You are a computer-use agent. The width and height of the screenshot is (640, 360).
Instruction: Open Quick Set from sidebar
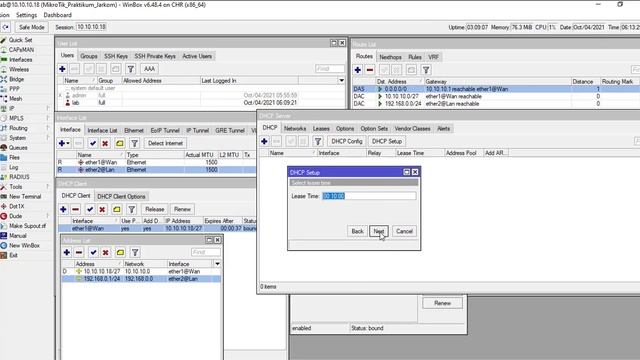(x=20, y=40)
